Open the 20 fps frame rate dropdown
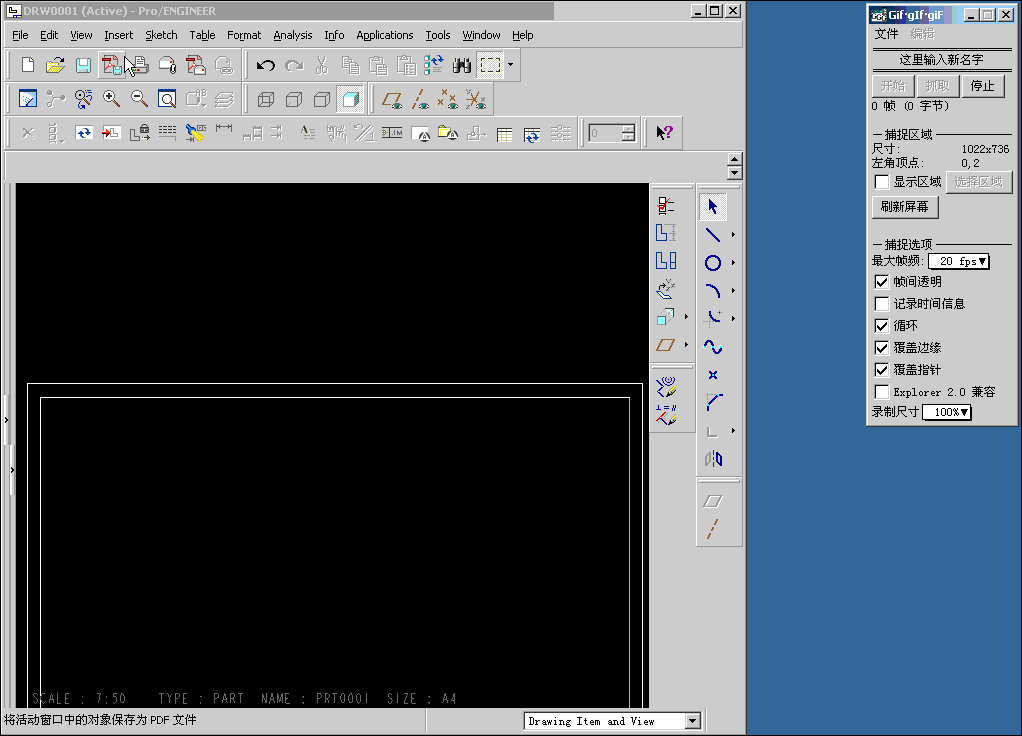This screenshot has width=1022, height=736. point(959,261)
